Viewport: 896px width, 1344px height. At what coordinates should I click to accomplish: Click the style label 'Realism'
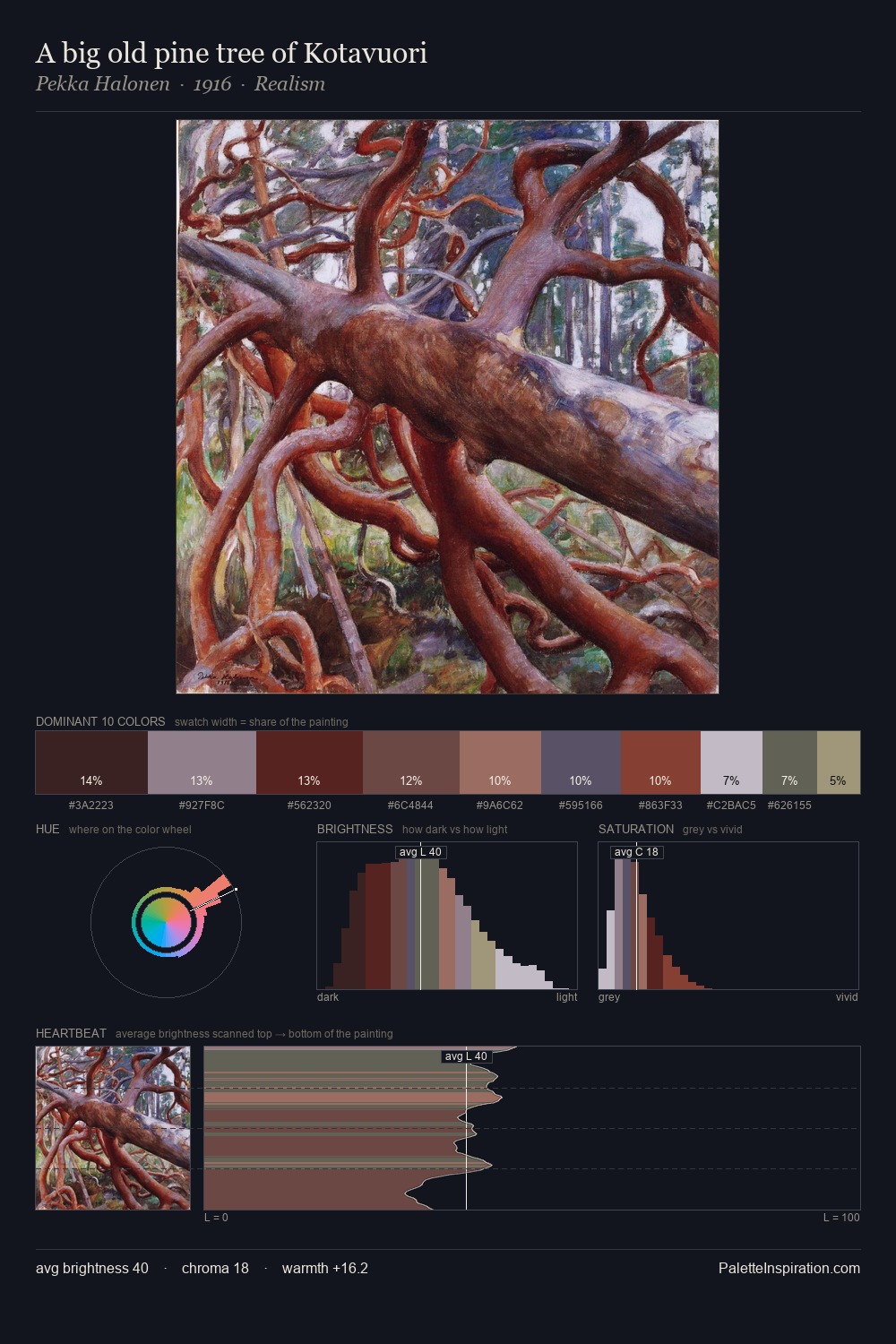289,84
